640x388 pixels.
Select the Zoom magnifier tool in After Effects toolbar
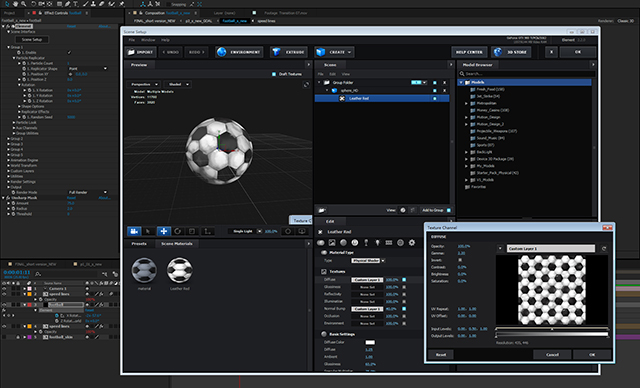pyautogui.click(x=24, y=4)
